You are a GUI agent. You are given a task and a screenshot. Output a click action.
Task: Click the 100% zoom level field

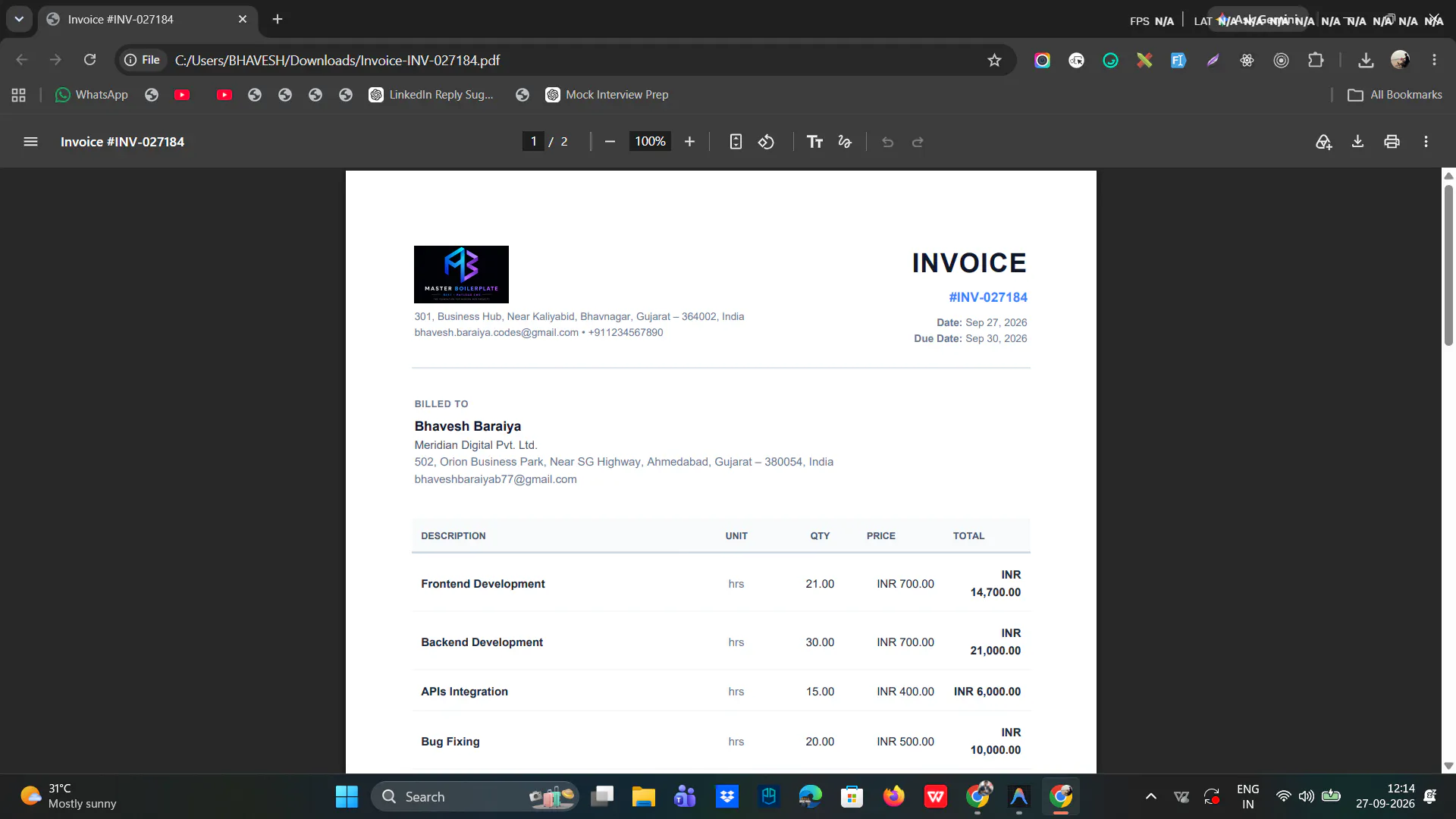[x=650, y=142]
